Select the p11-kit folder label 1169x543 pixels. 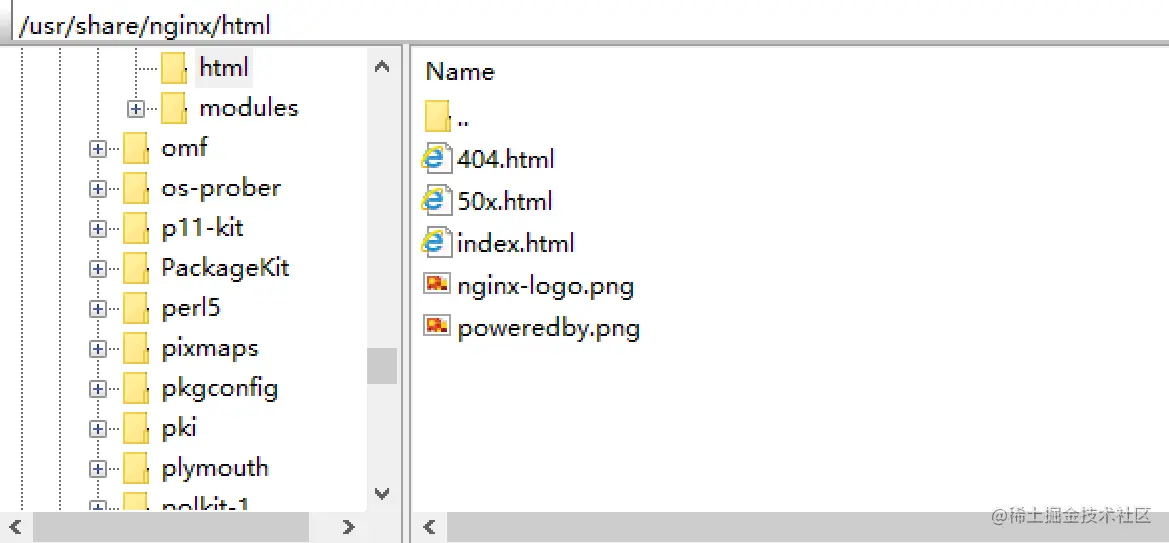pos(203,227)
